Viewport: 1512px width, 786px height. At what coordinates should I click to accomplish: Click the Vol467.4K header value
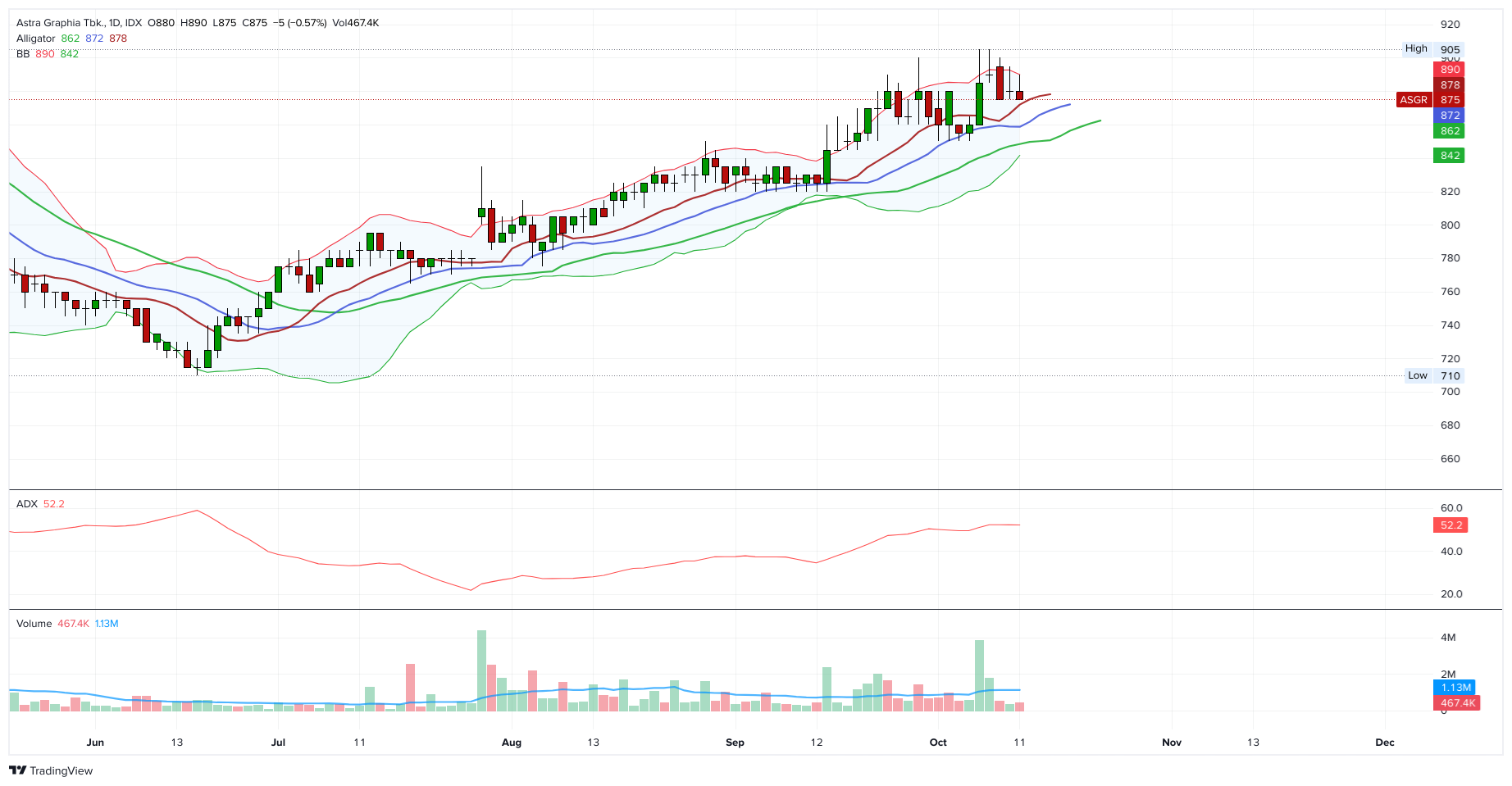(x=356, y=23)
